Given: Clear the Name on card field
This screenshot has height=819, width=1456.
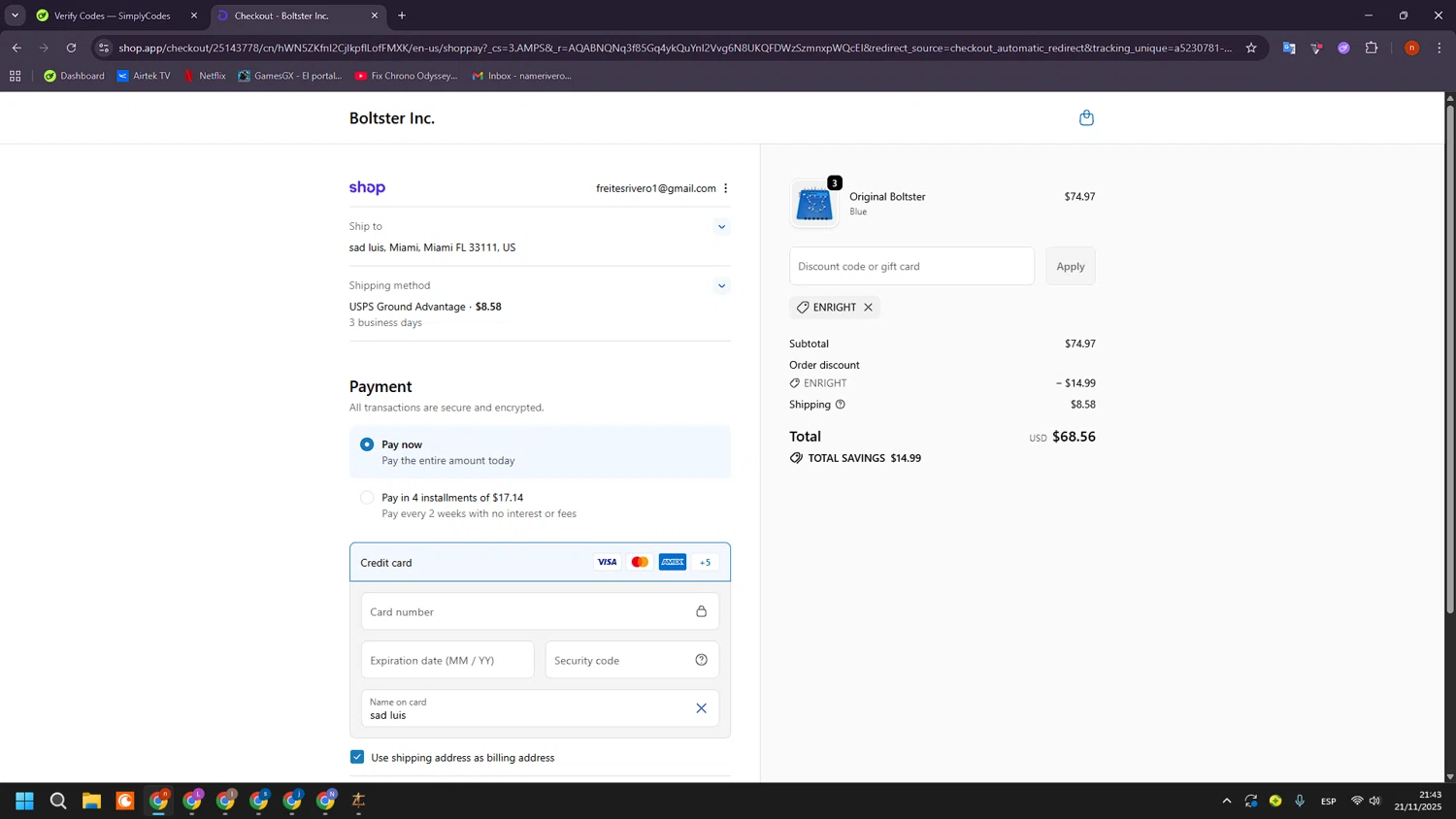Looking at the screenshot, I should (x=701, y=708).
